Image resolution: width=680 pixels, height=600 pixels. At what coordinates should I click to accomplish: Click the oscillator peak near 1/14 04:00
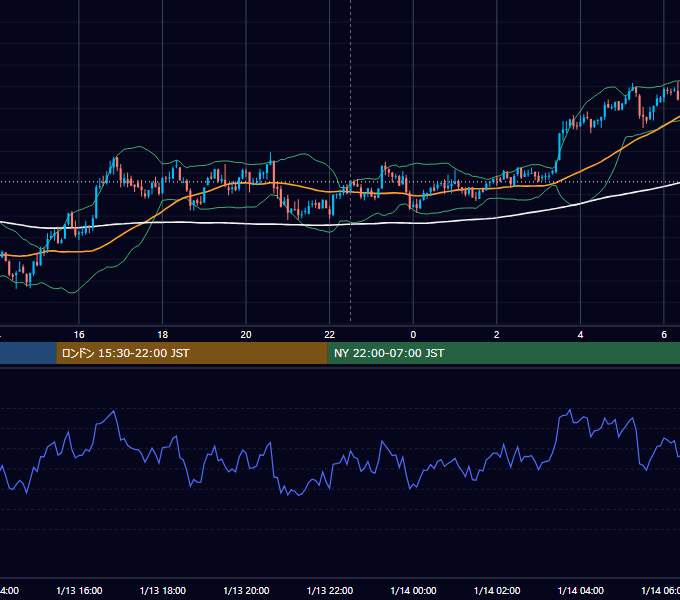pos(570,410)
